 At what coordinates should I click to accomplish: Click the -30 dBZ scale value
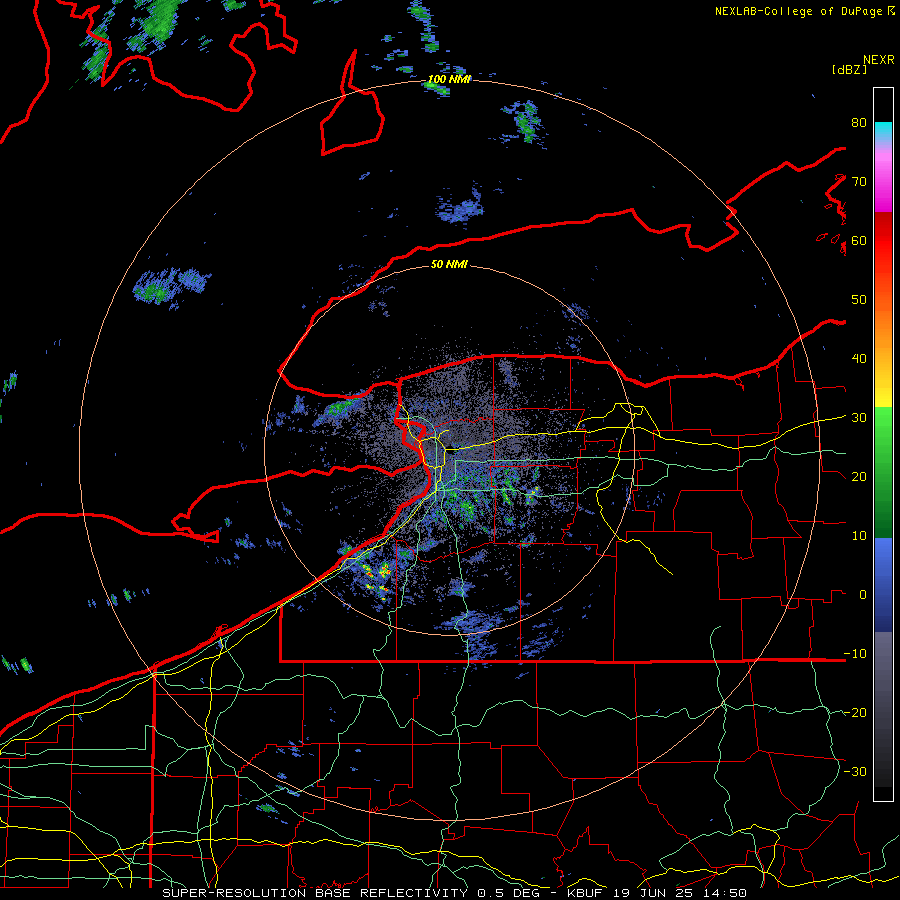click(855, 771)
